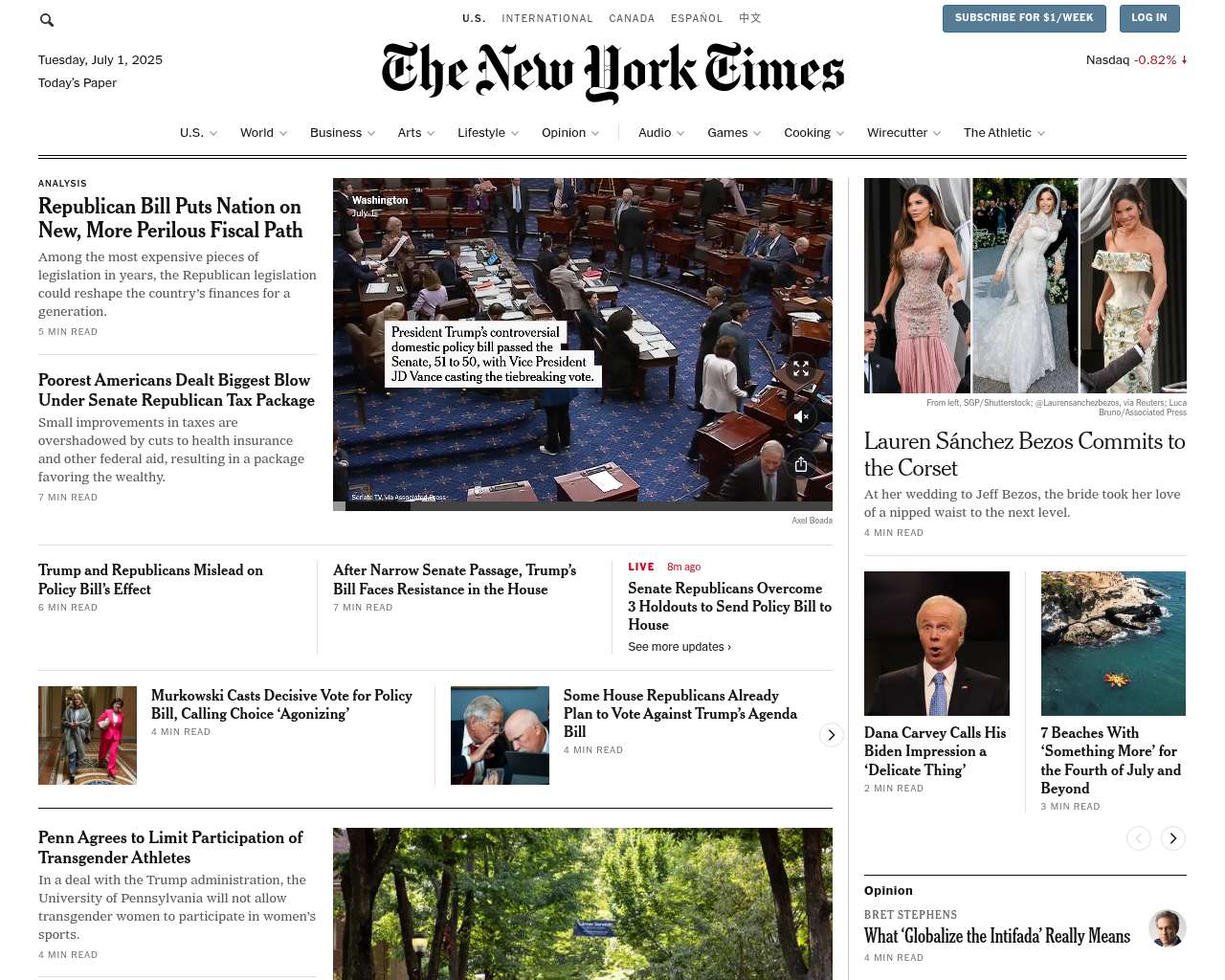The height and width of the screenshot is (980, 1225).
Task: Open Bret Stephens author portrait
Action: [x=1167, y=928]
